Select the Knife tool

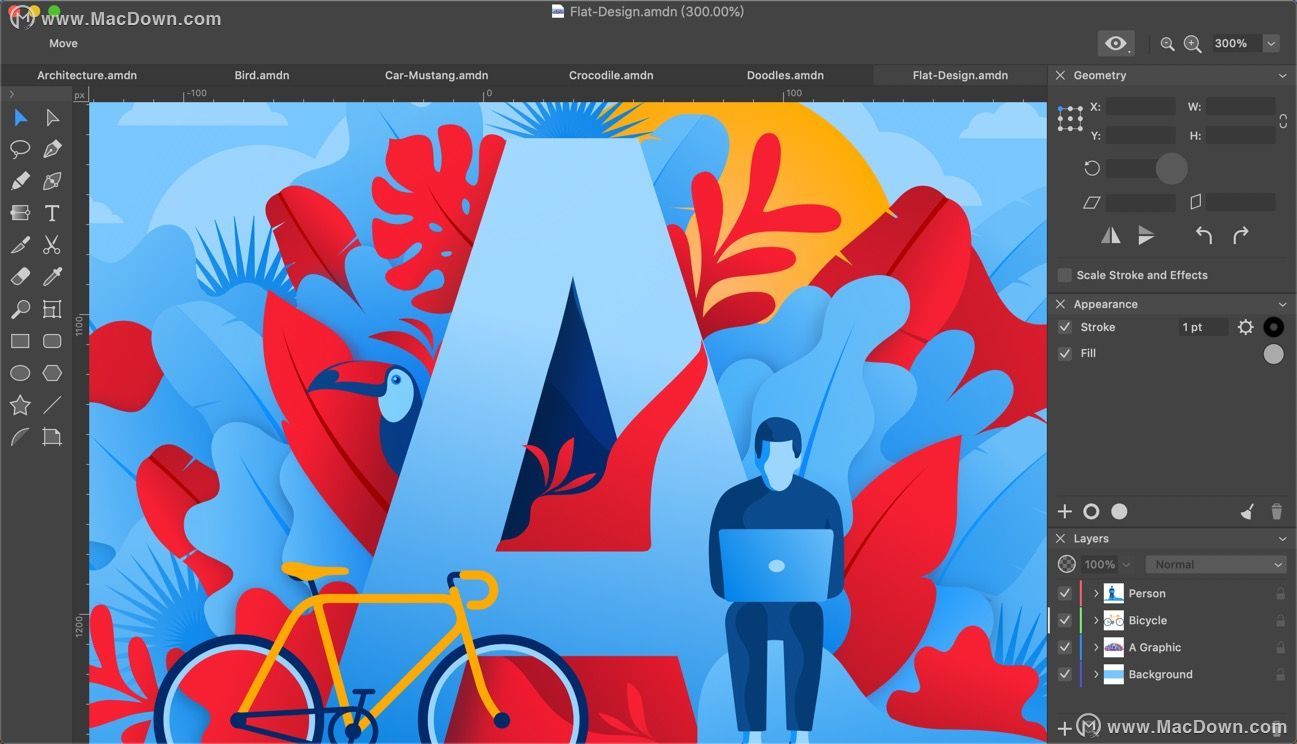[x=20, y=245]
